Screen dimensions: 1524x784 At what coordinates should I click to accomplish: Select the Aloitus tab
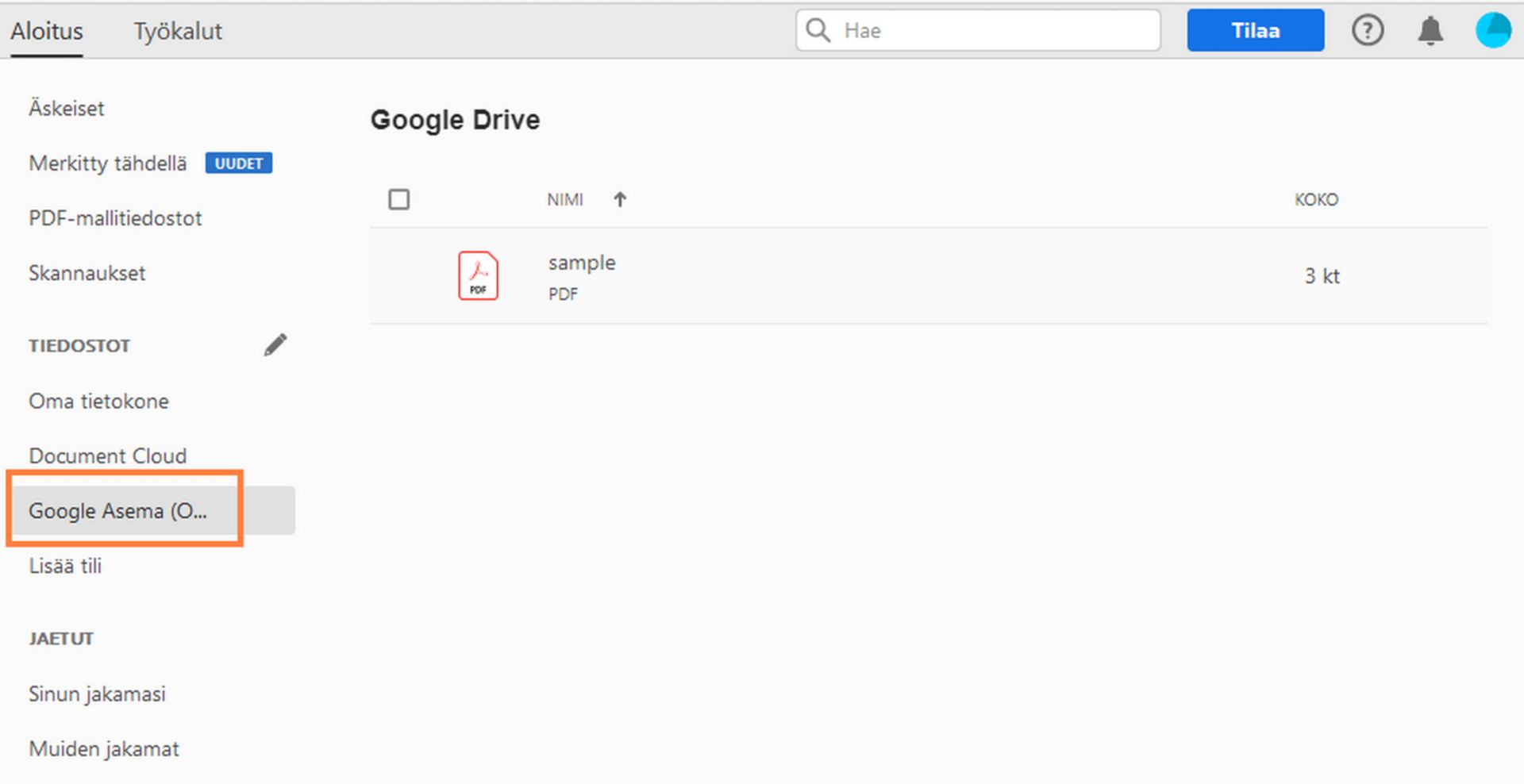(x=46, y=31)
